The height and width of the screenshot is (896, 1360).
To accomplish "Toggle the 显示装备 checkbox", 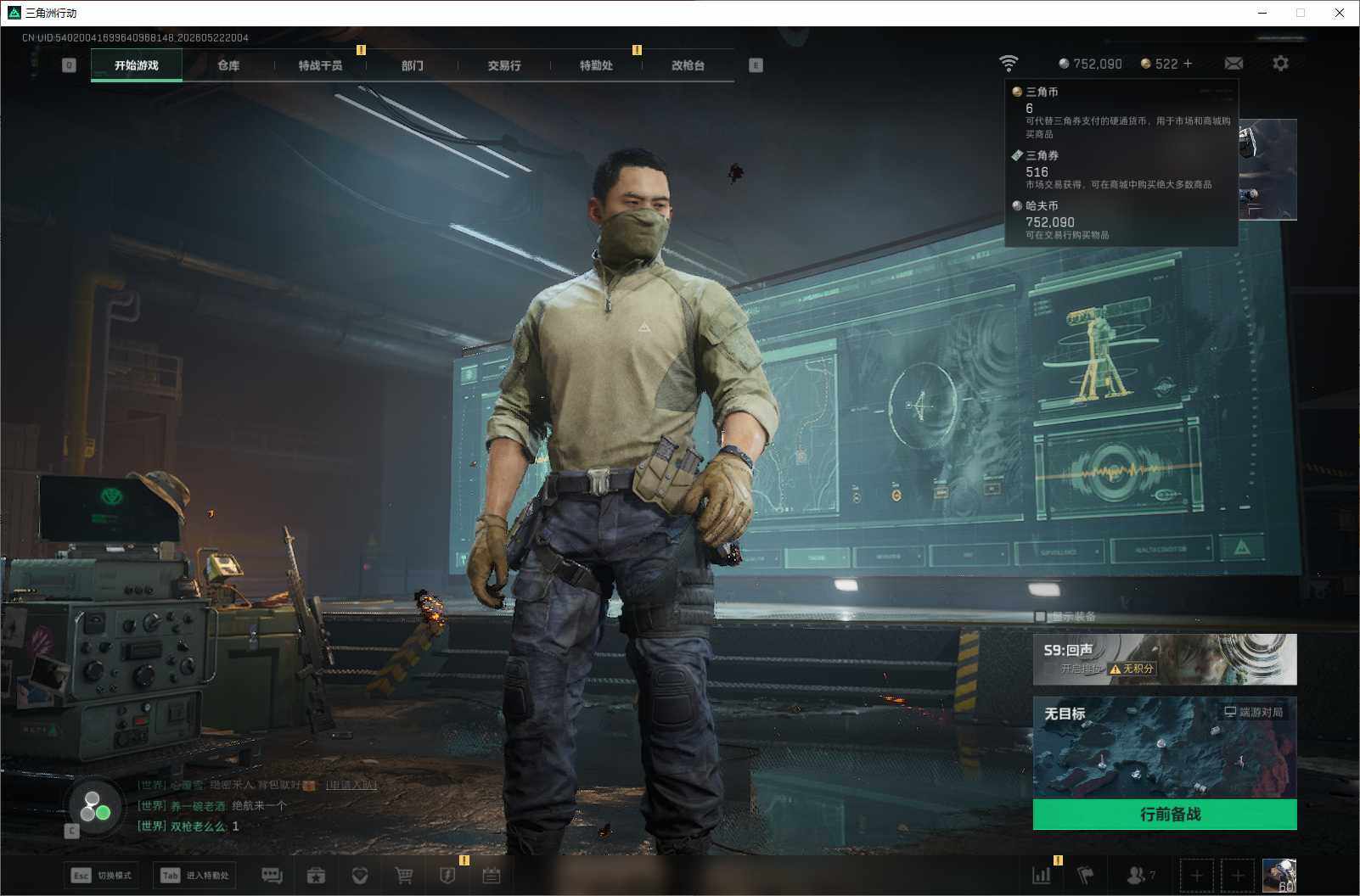I will [x=1040, y=617].
